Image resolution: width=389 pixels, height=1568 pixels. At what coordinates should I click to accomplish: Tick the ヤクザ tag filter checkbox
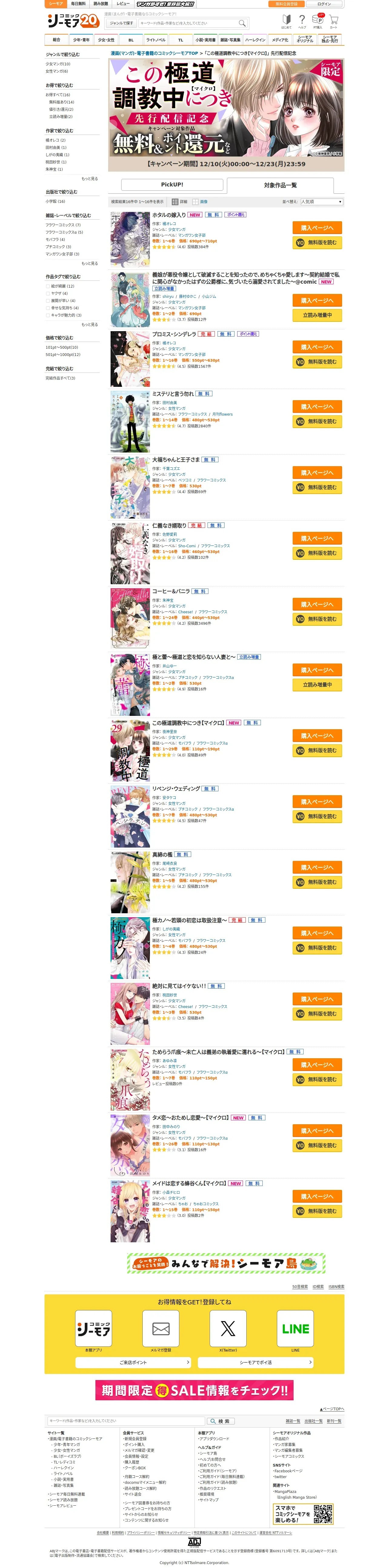(x=48, y=293)
